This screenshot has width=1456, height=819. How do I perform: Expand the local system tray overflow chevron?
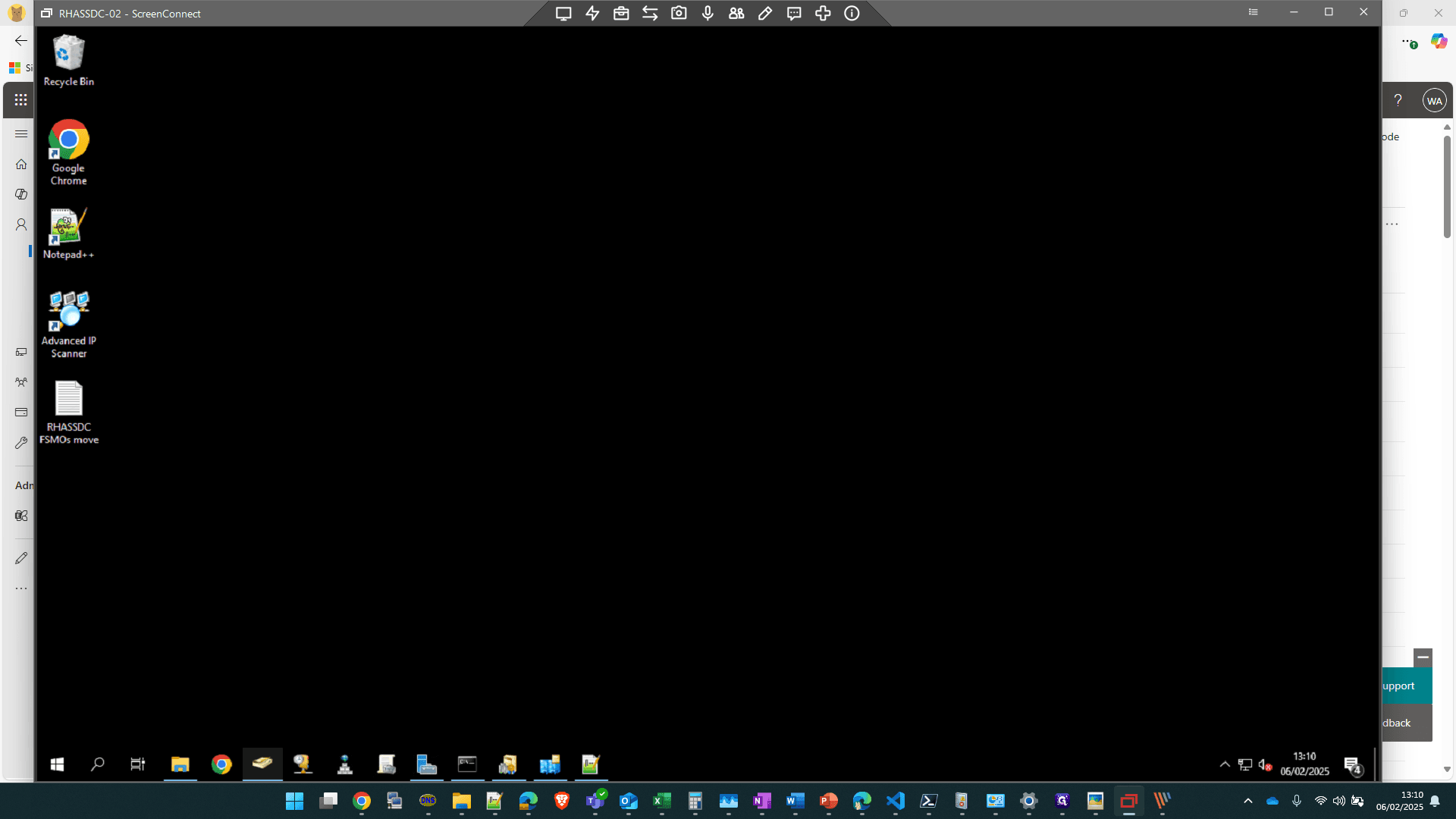pos(1248,801)
